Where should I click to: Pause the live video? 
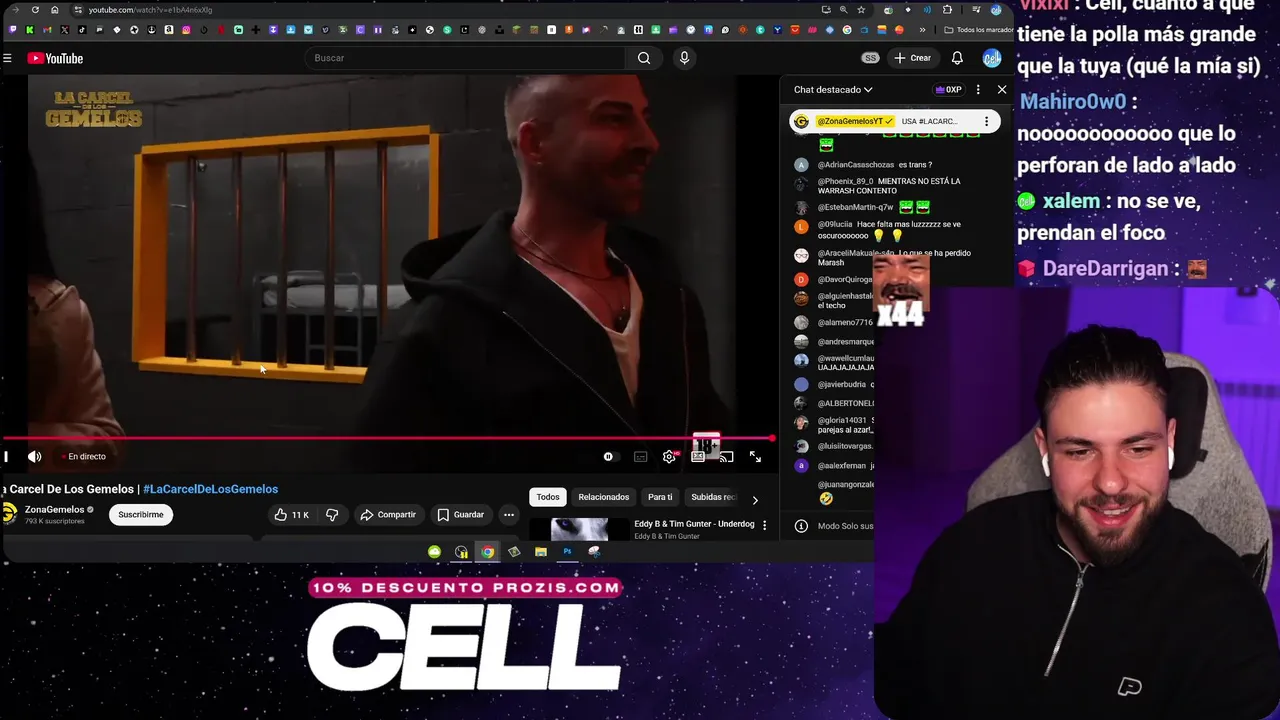pyautogui.click(x=6, y=457)
